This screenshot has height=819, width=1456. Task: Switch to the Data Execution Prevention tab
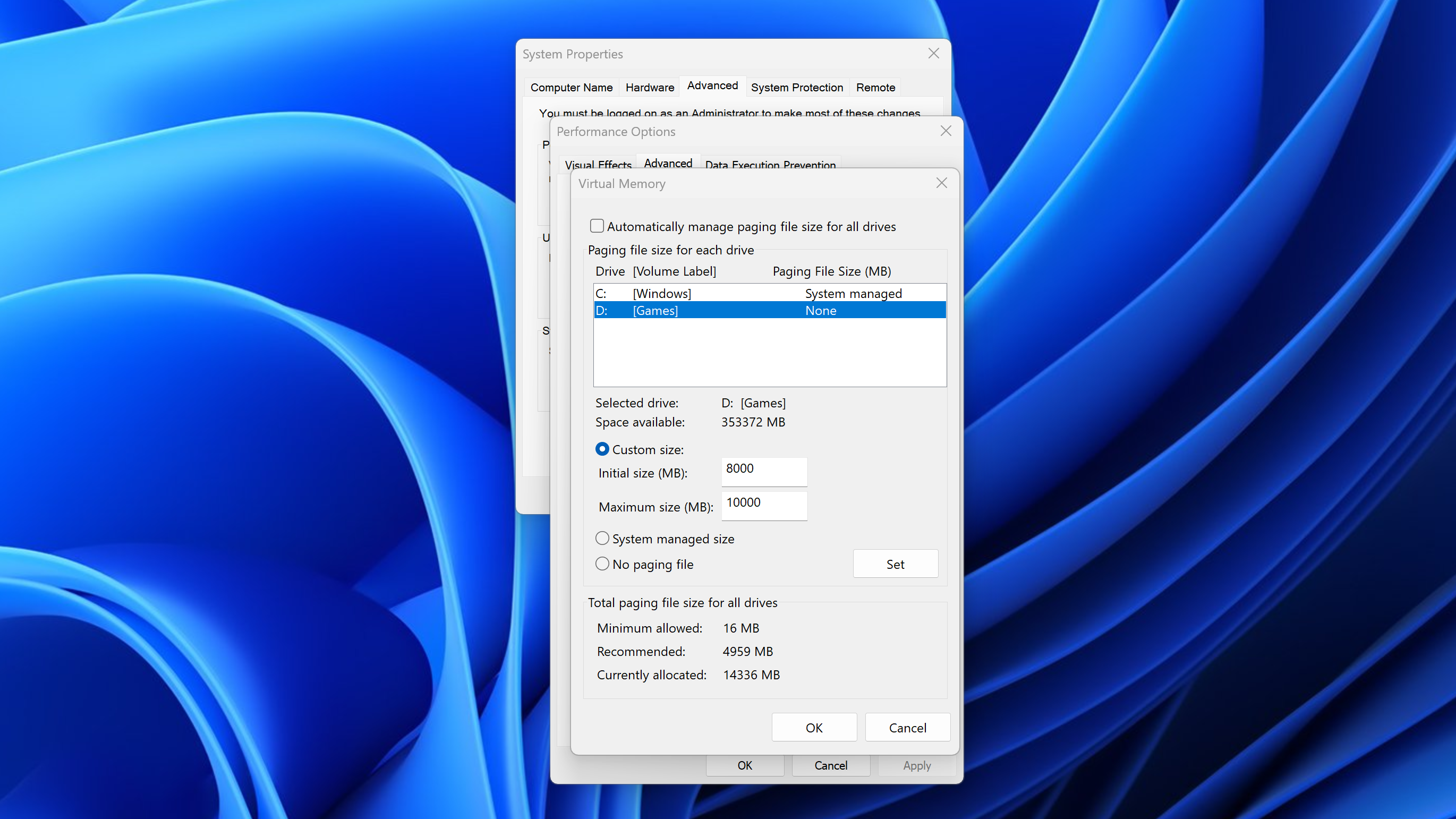[x=770, y=165]
